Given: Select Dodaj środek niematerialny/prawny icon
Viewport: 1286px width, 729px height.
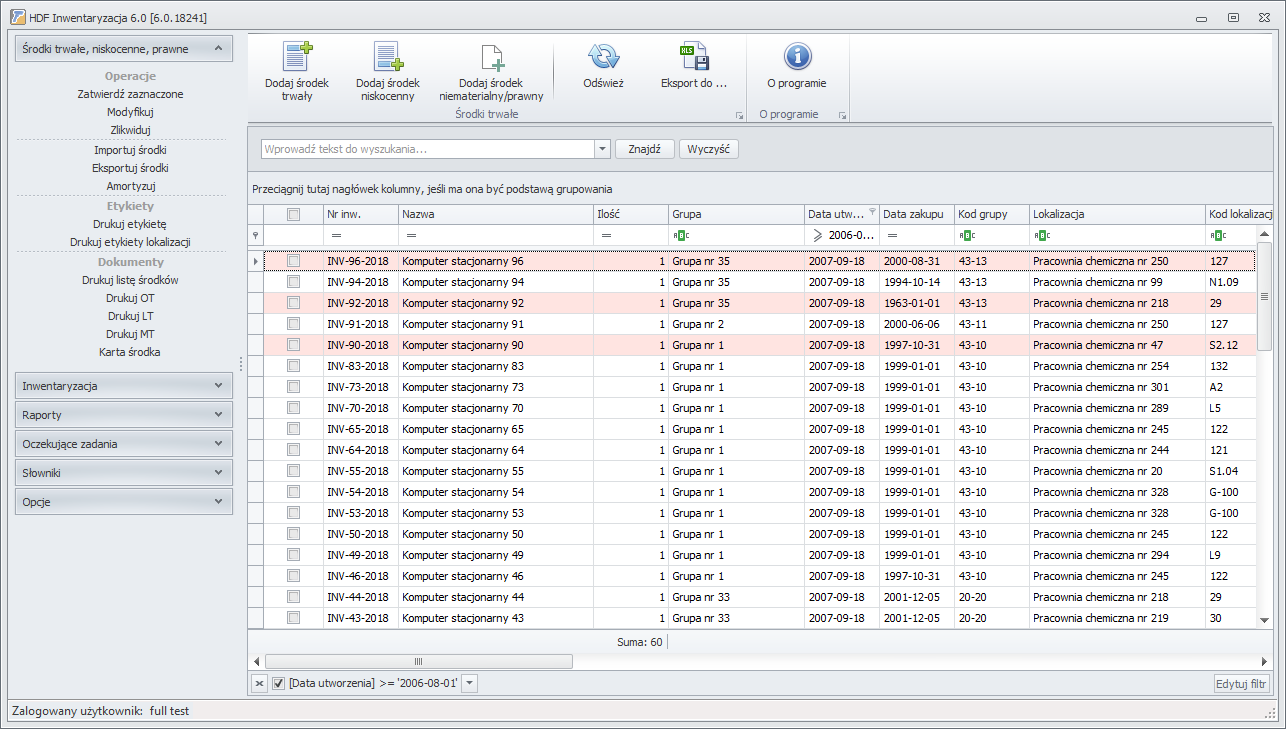Looking at the screenshot, I should coord(491,57).
